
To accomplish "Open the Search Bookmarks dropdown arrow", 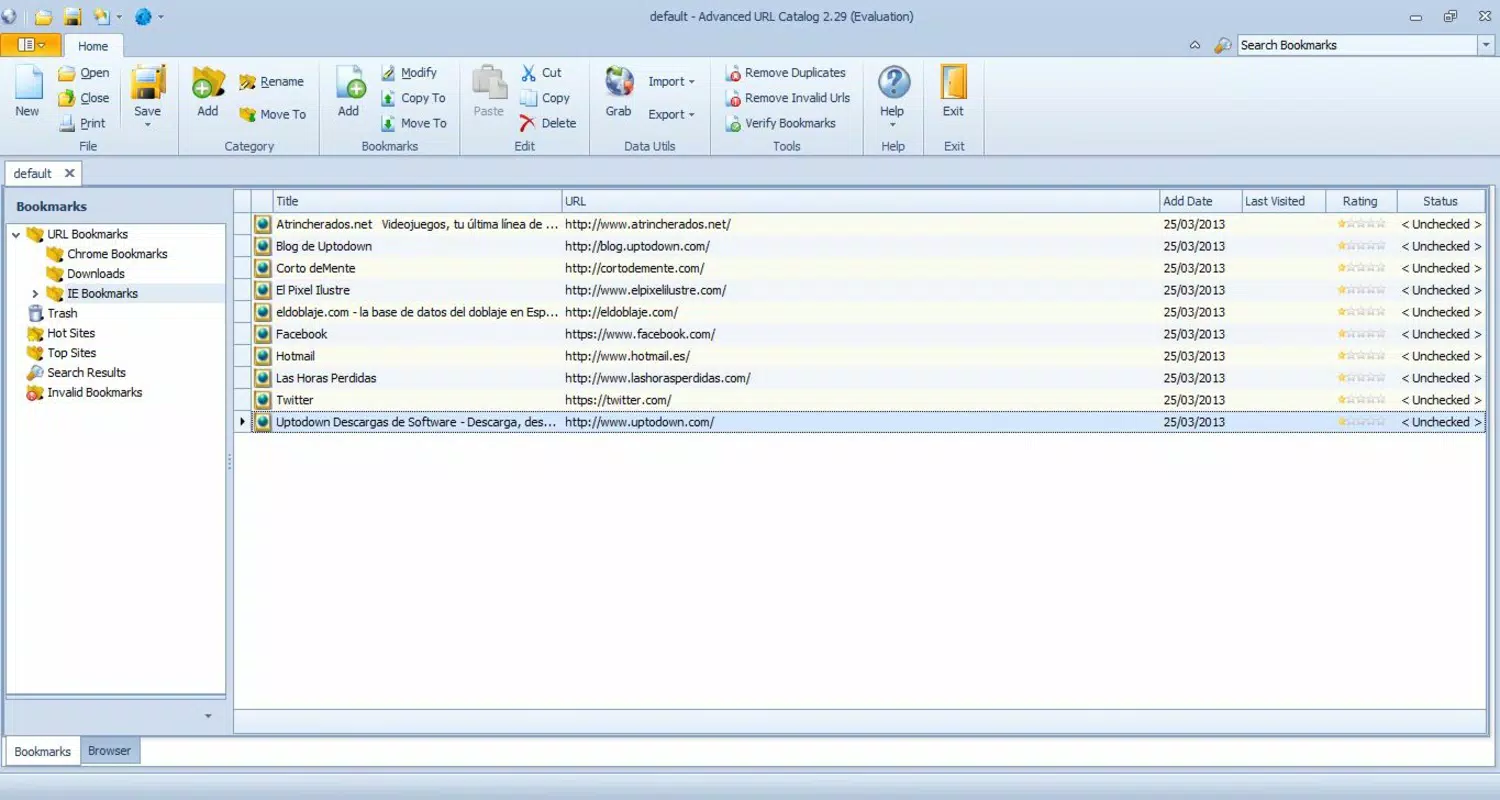I will 1485,45.
